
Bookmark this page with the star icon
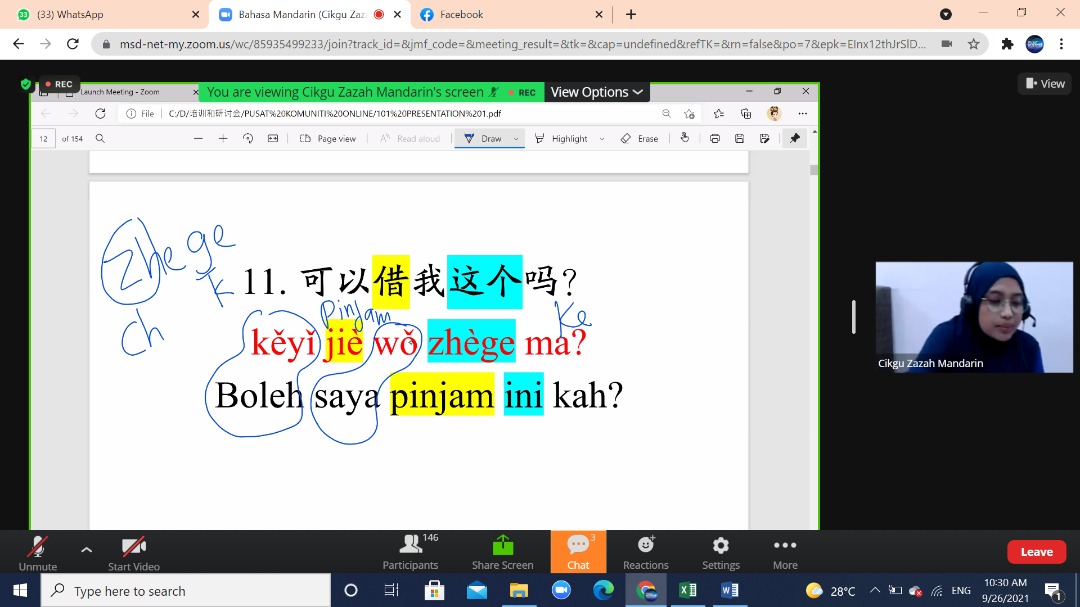point(973,44)
